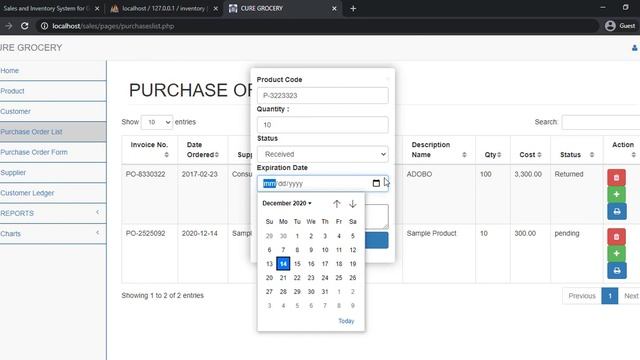Click the table Search box
Image resolution: width=640 pixels, height=360 pixels.
601,122
